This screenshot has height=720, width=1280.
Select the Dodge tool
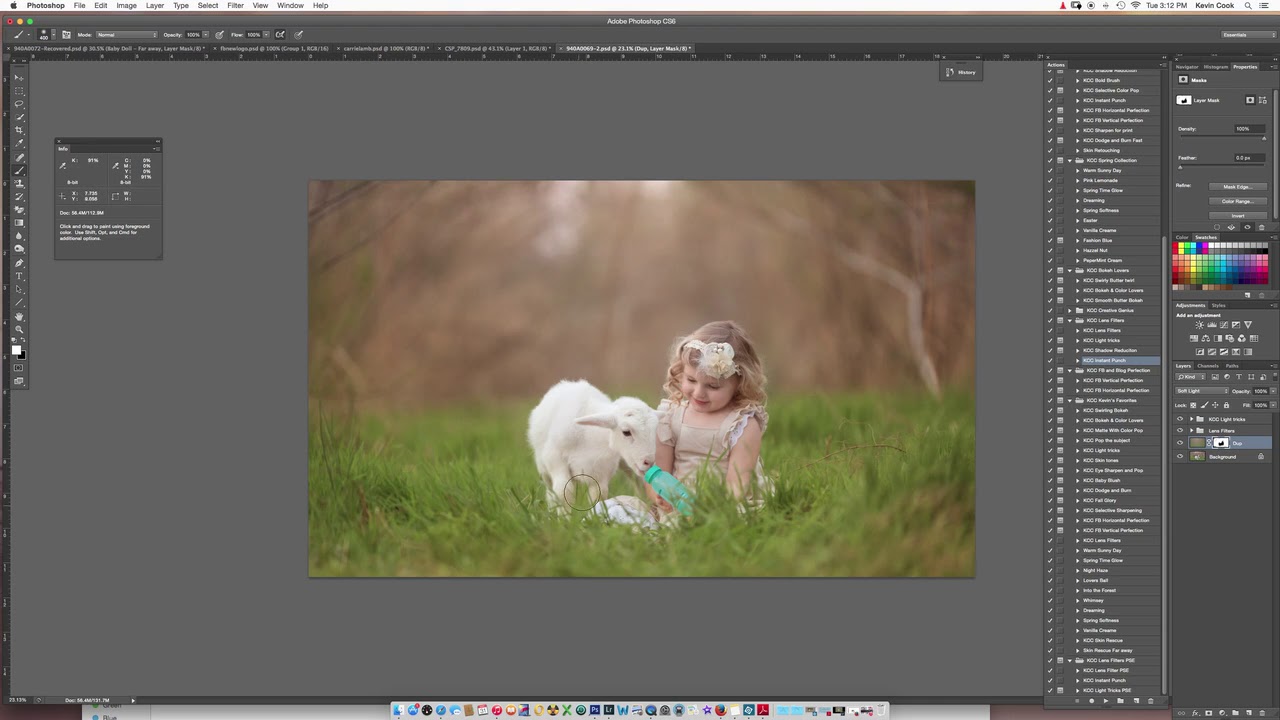(x=18, y=249)
